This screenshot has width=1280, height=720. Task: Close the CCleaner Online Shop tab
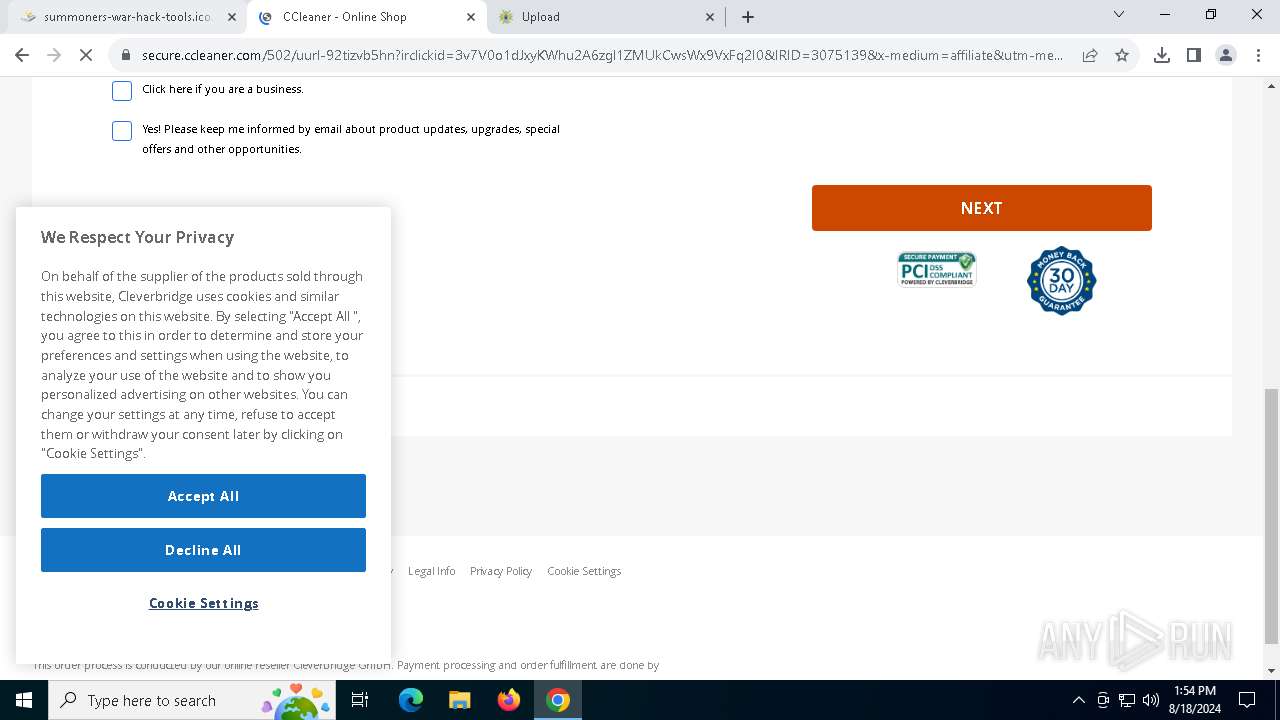coord(471,17)
